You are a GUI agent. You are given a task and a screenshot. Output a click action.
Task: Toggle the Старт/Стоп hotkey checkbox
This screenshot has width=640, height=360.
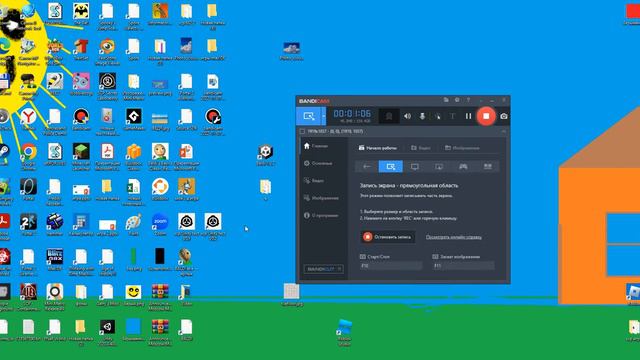point(362,257)
